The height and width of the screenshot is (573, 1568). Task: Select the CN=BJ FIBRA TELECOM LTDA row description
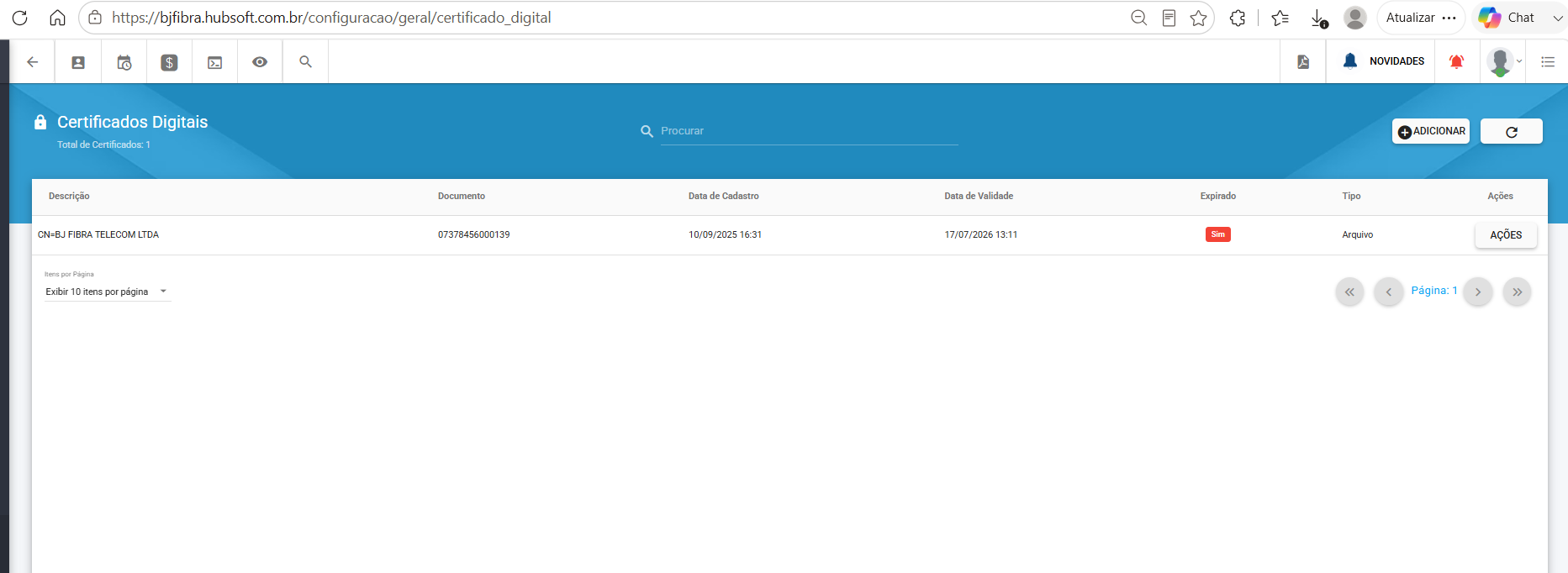click(98, 234)
